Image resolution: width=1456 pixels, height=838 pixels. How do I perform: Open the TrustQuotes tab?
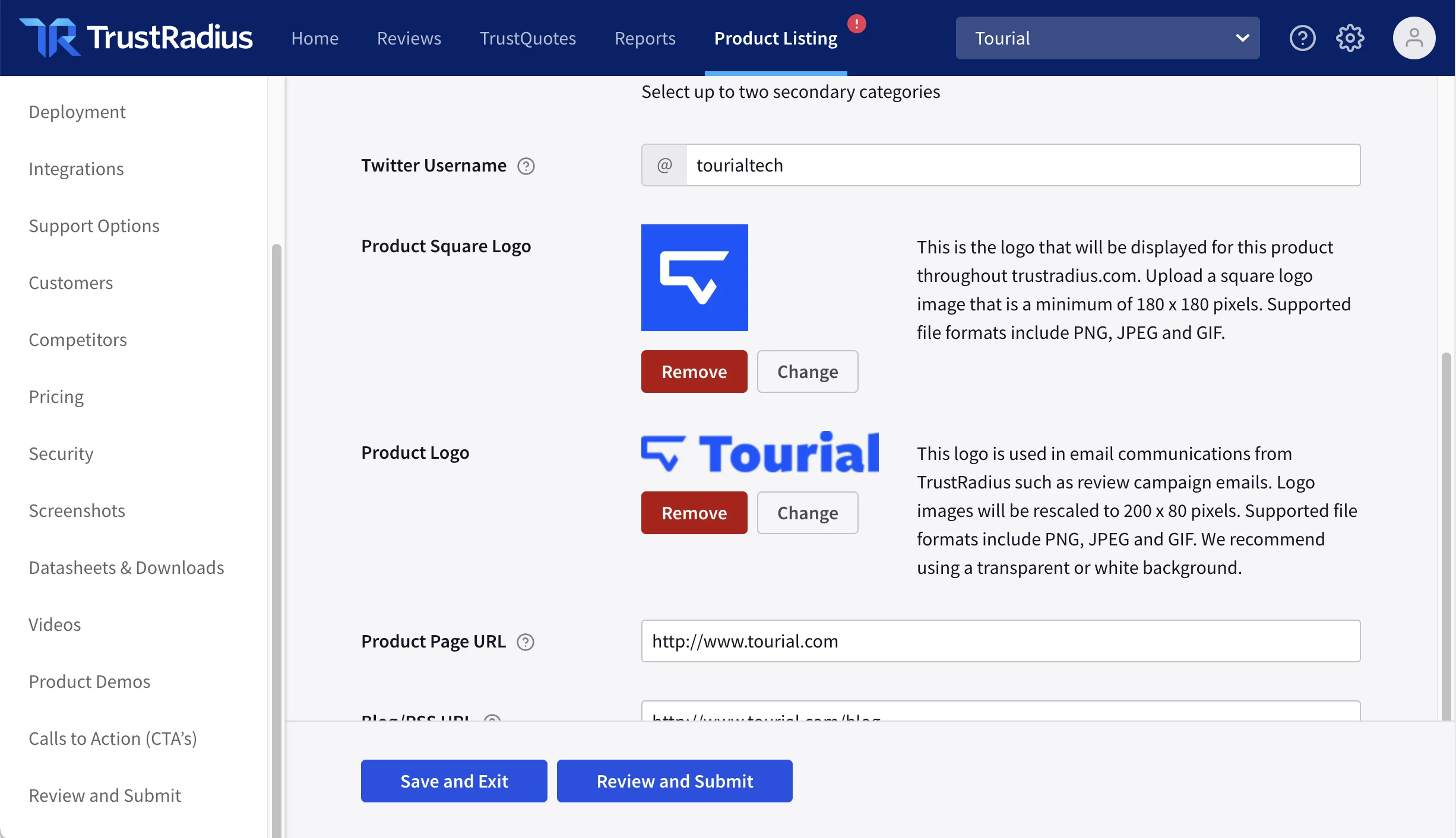pos(528,38)
